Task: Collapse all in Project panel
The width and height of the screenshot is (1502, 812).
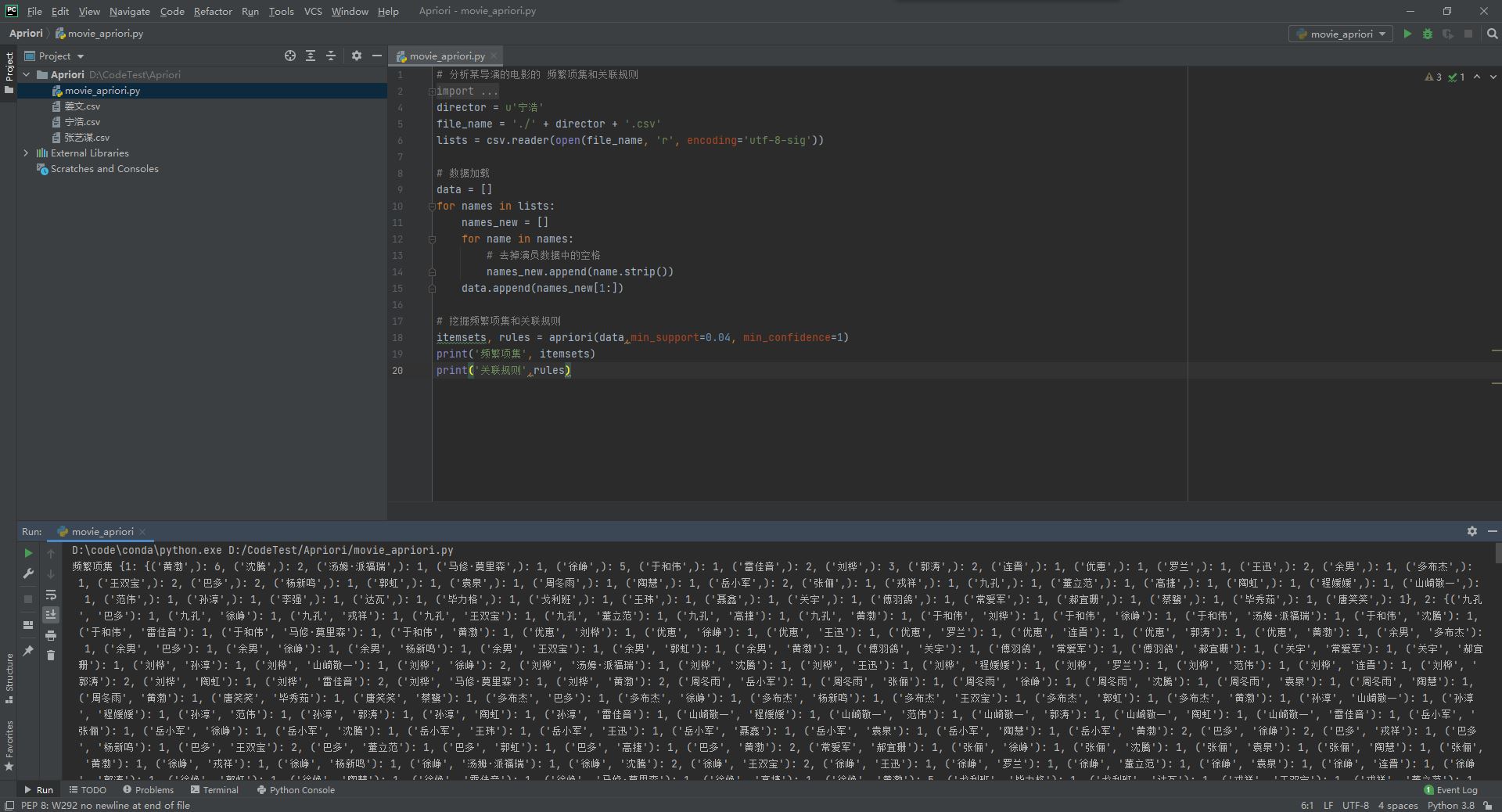Action: [331, 56]
